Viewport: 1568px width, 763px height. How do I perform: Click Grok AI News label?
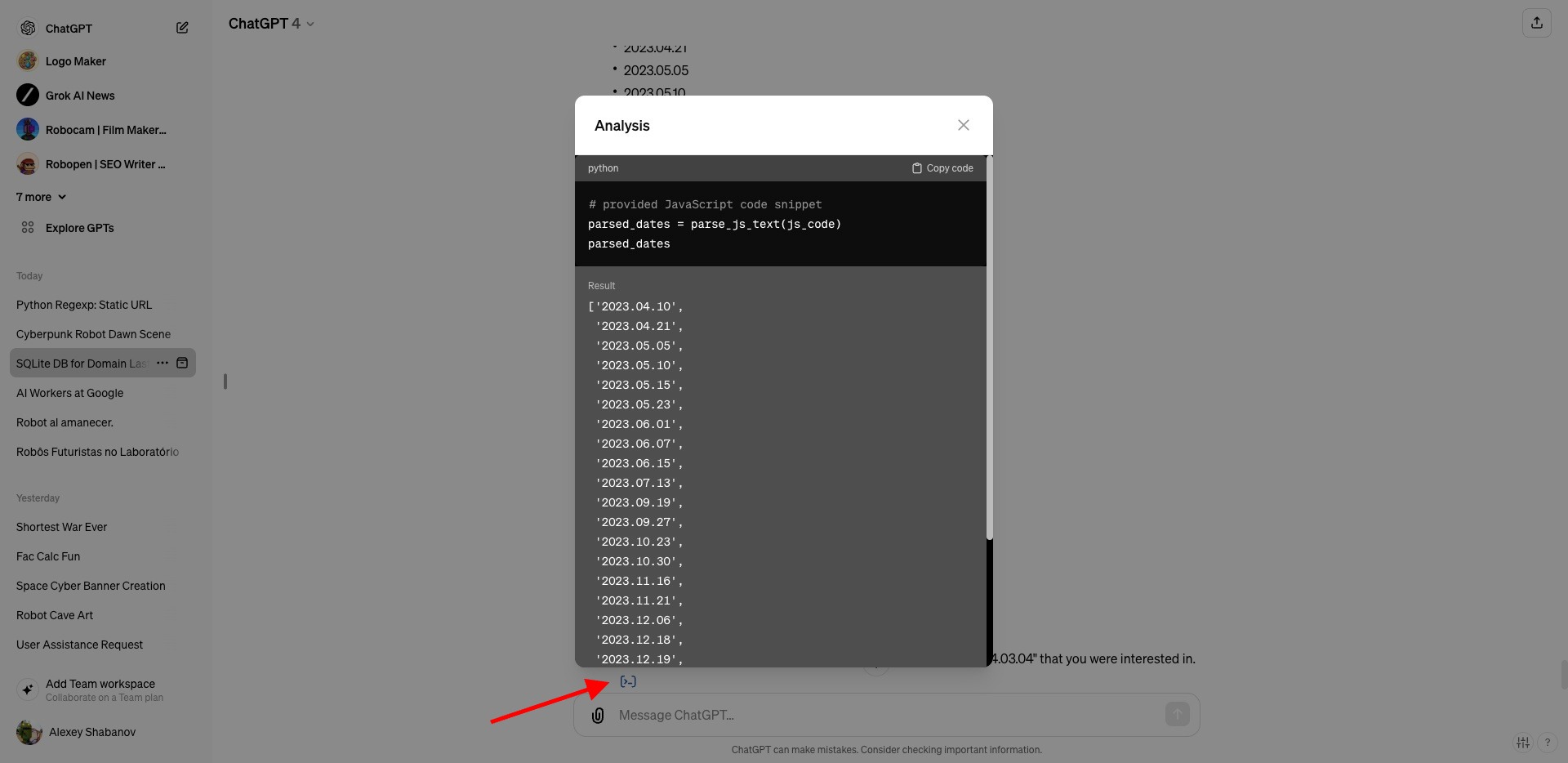click(80, 96)
